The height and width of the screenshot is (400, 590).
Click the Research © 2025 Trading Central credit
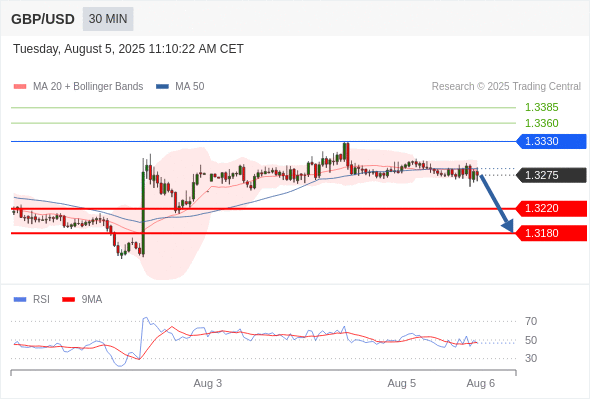point(506,87)
